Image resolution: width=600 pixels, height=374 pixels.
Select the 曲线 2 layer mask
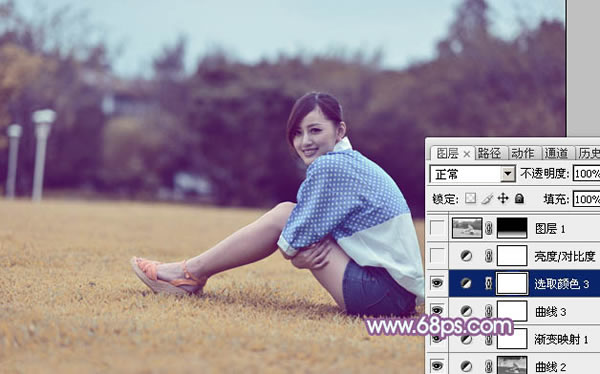(512, 365)
